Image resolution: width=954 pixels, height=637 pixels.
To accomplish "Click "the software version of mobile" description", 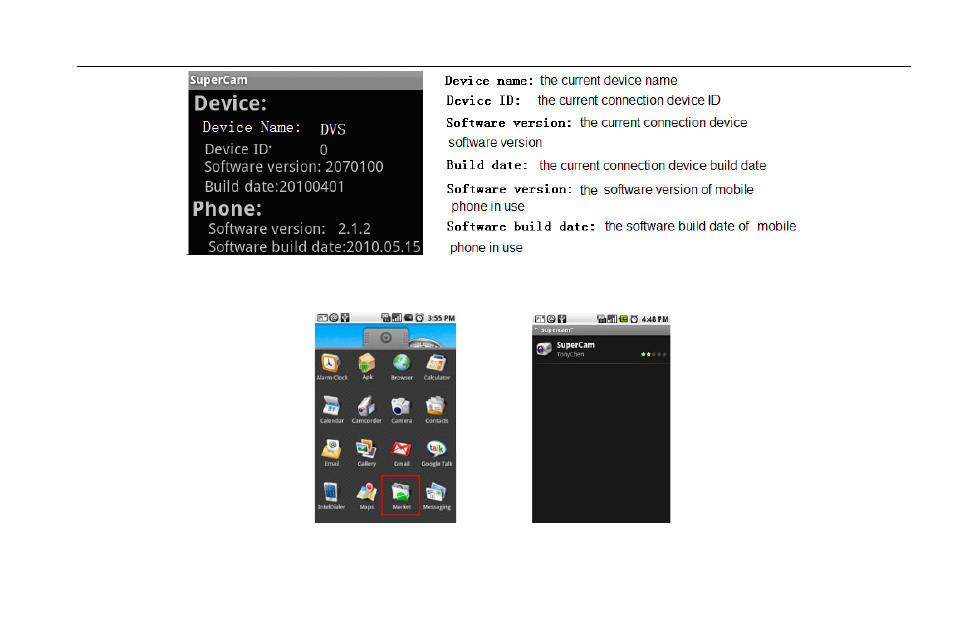I will coord(667,190).
